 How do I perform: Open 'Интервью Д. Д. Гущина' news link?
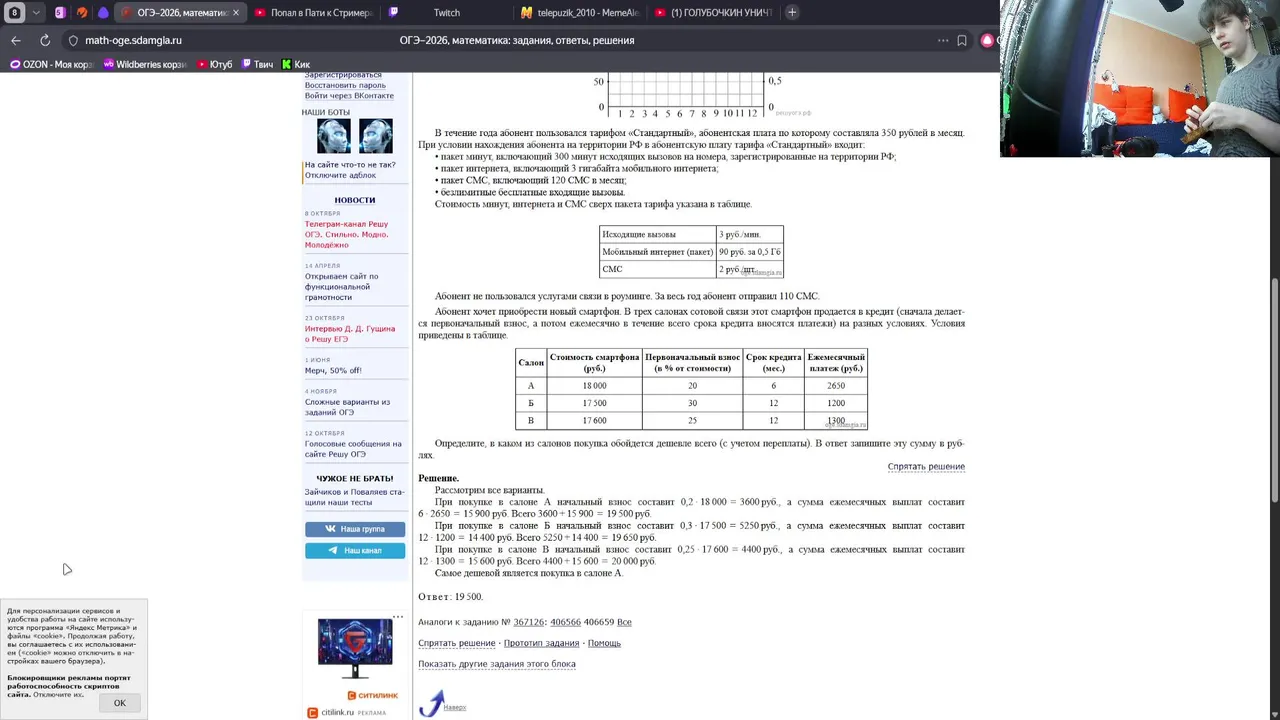pos(350,334)
